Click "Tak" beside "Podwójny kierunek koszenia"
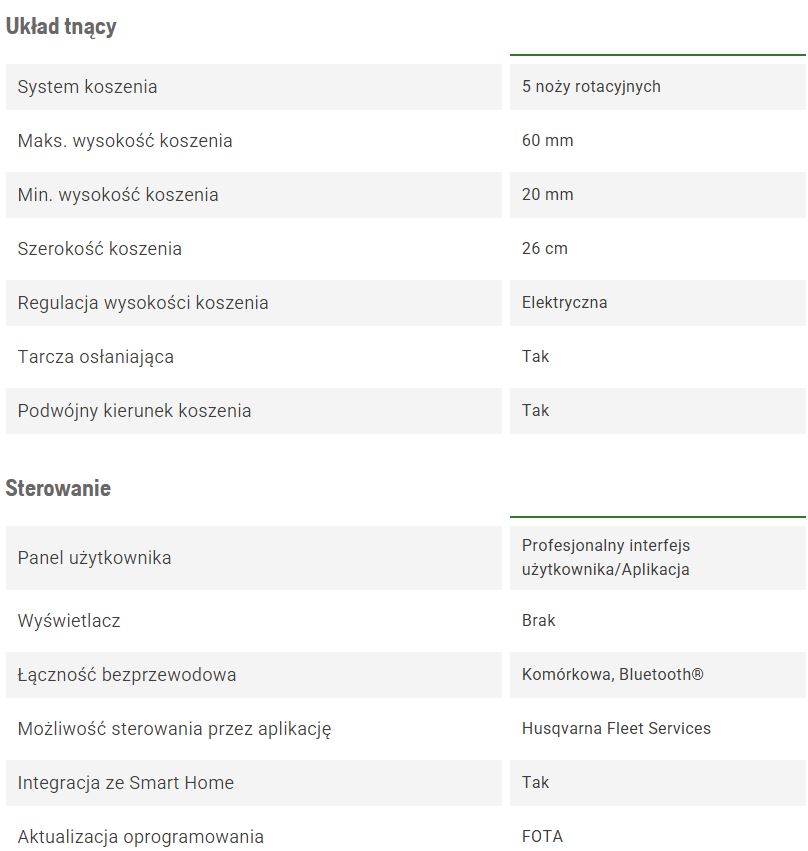The width and height of the screenshot is (808, 851). click(536, 411)
